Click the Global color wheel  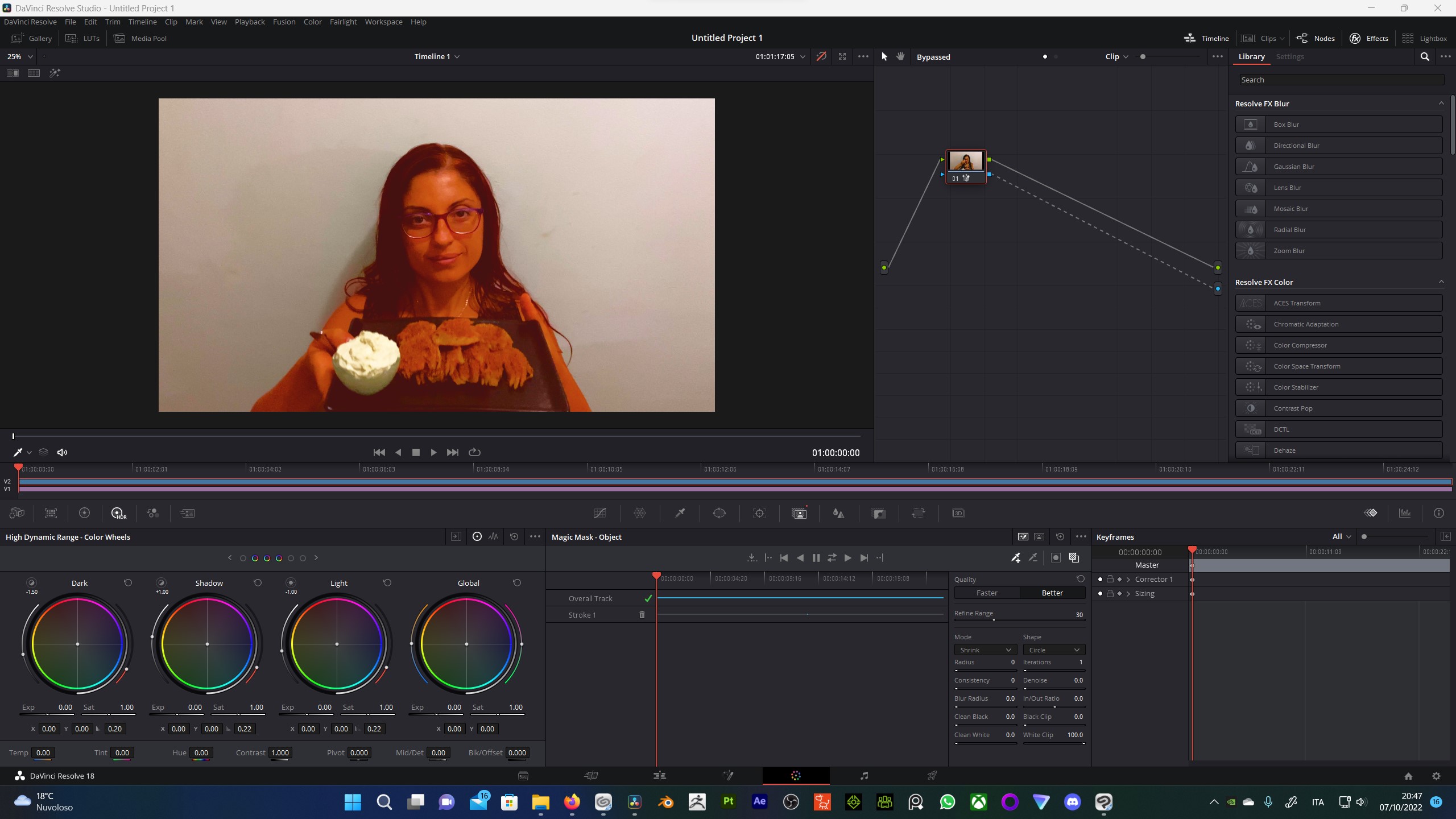466,644
